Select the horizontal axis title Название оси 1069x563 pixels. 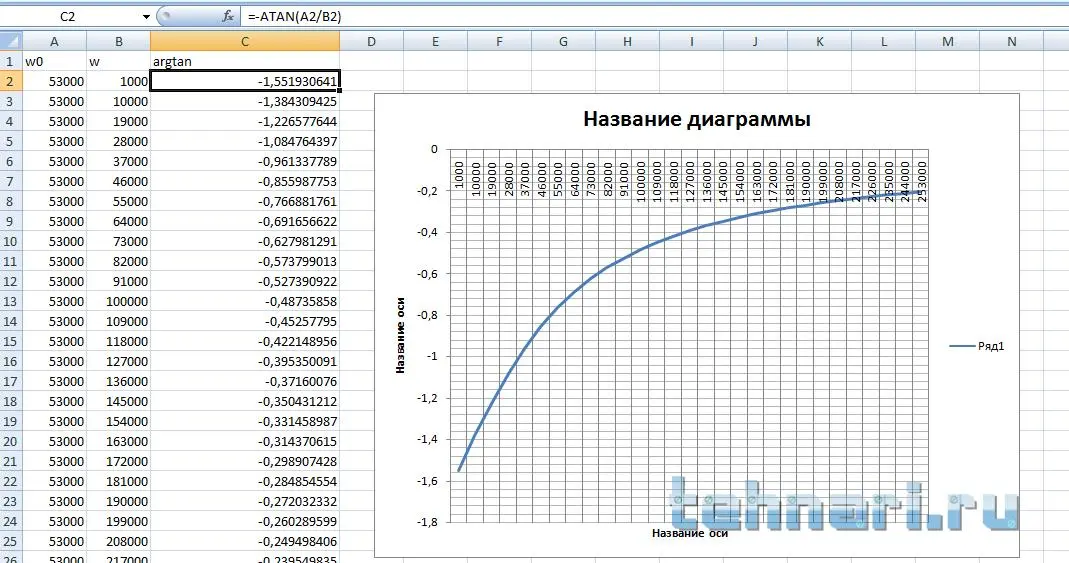[x=689, y=533]
